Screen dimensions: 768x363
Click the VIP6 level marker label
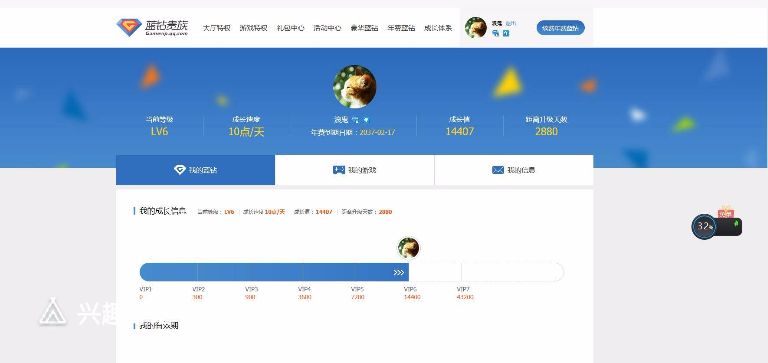pos(410,289)
